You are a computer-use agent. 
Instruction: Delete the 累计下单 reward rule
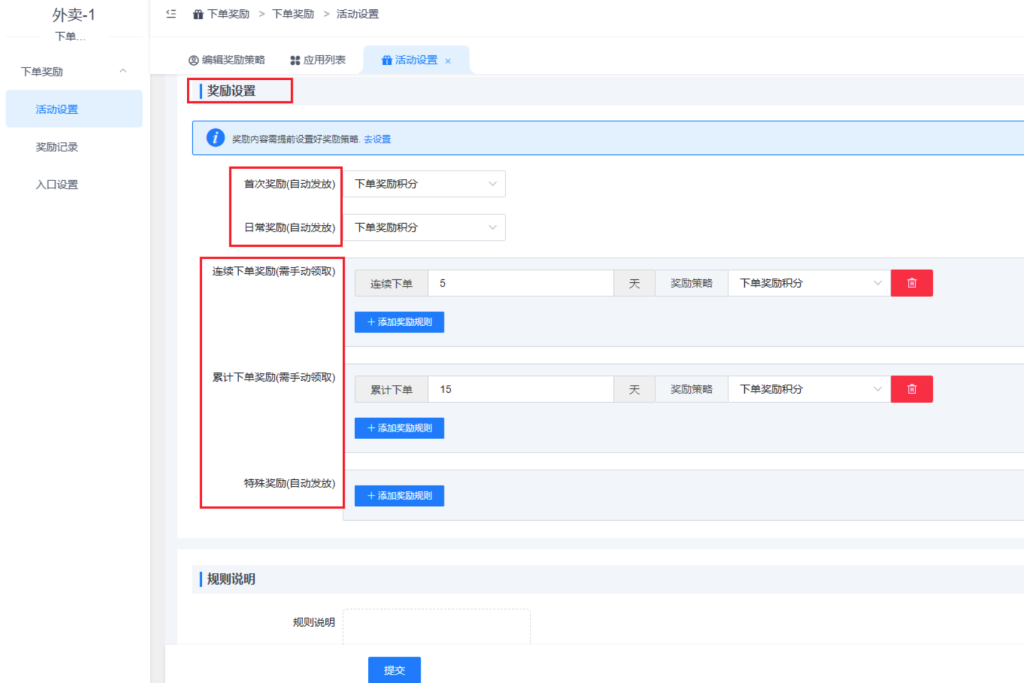[911, 389]
